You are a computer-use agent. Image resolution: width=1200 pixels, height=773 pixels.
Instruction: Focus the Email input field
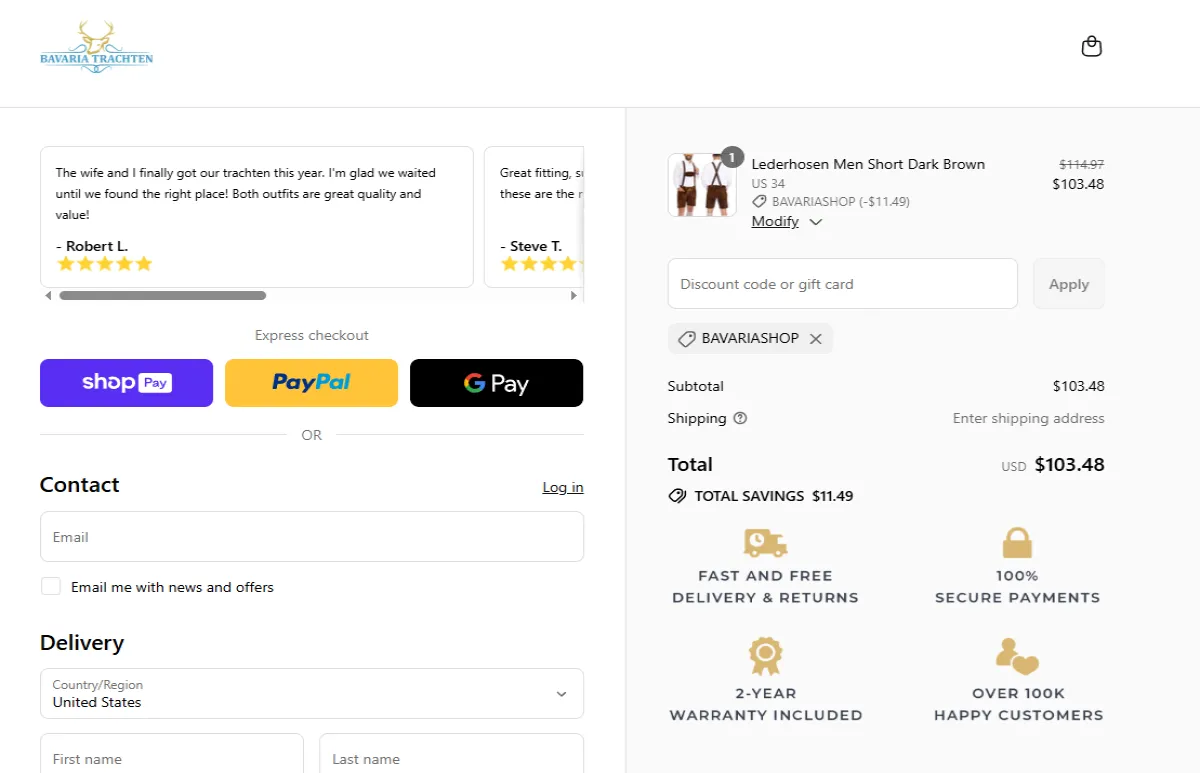[311, 536]
